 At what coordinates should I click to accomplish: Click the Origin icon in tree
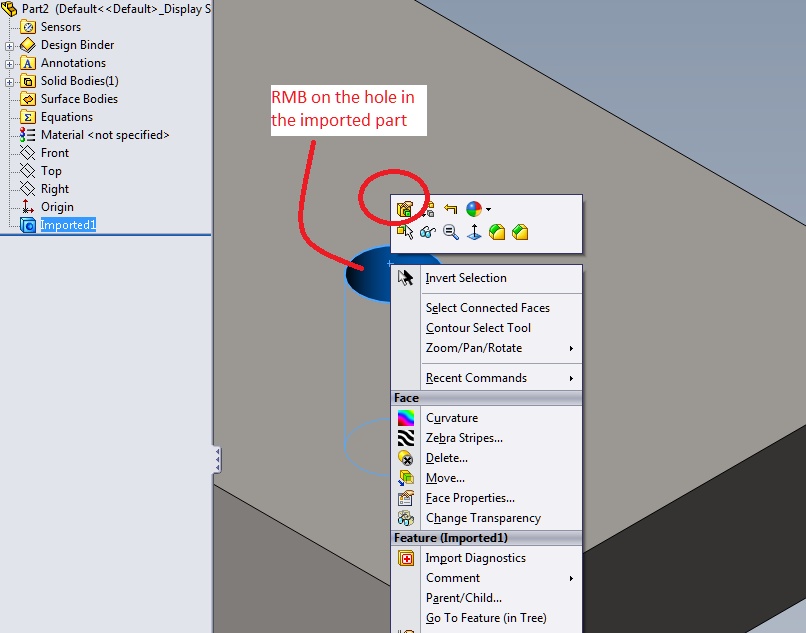28,207
